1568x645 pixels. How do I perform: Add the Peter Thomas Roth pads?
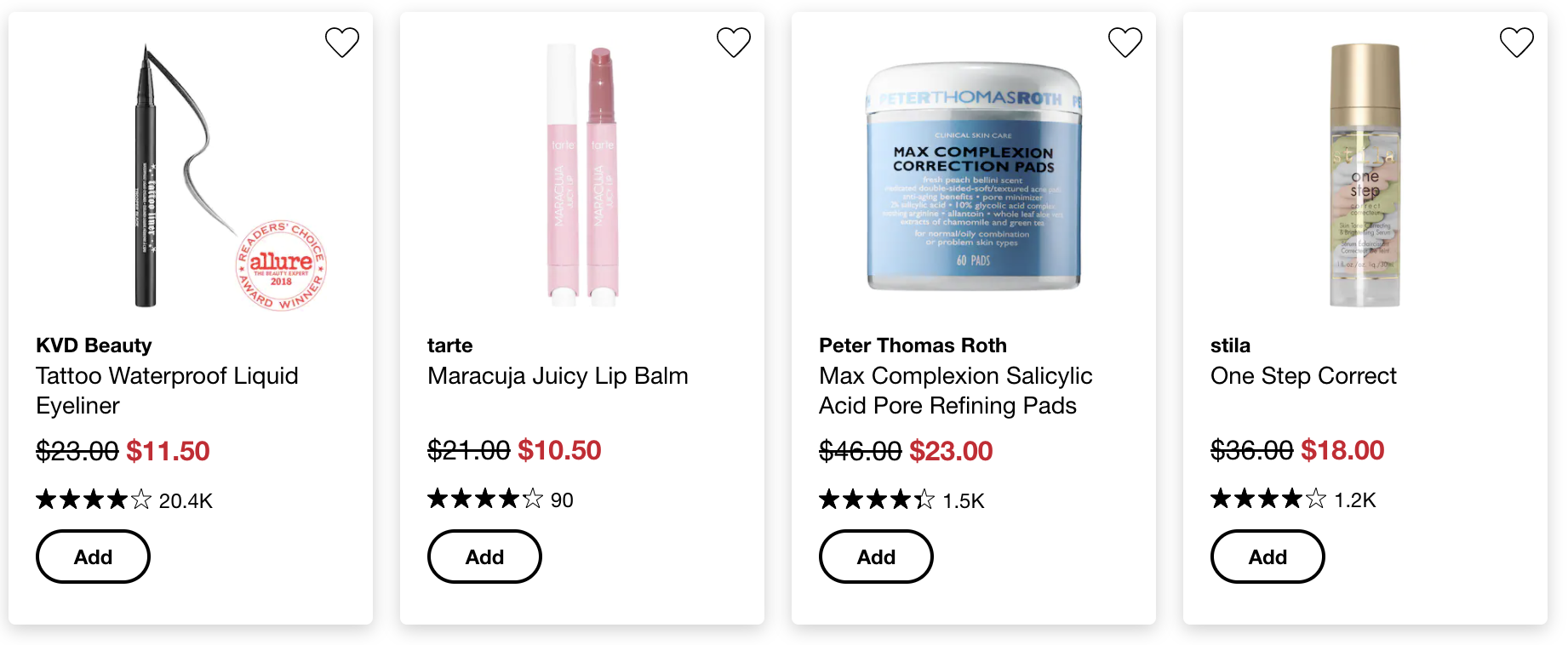point(876,557)
